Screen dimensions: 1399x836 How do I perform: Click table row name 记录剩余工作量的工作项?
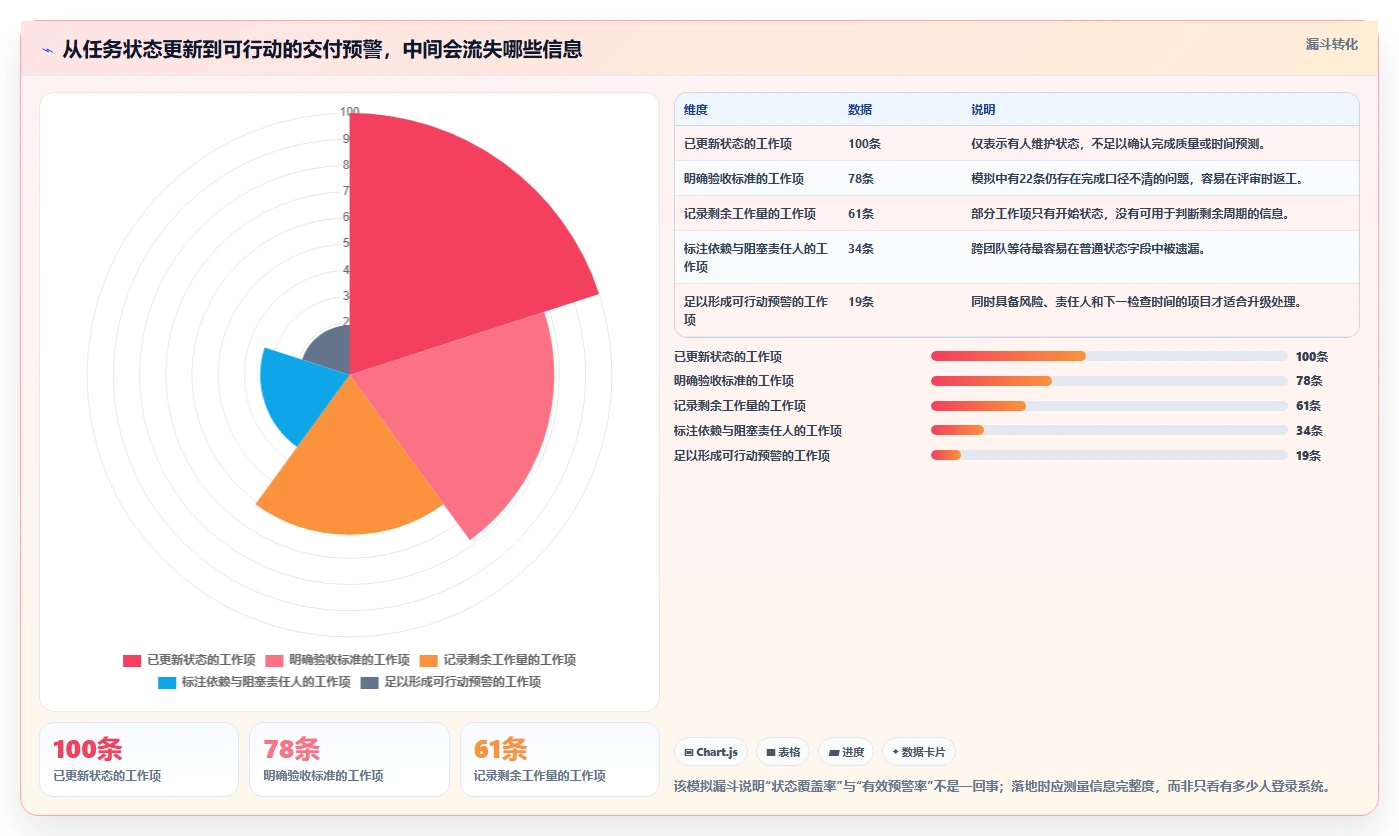point(750,214)
